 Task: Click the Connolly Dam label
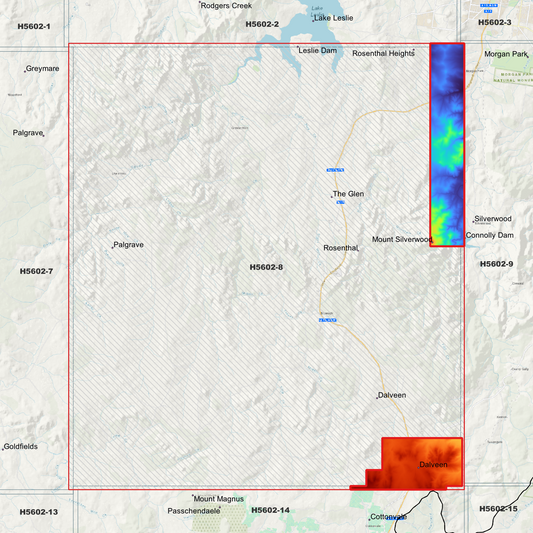point(489,235)
